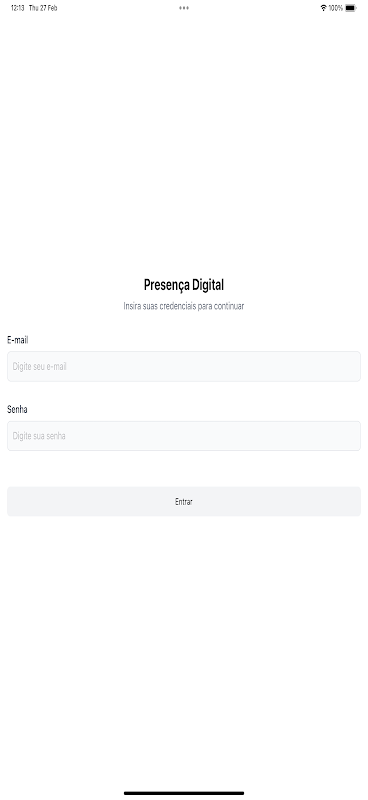The width and height of the screenshot is (368, 800).
Task: Tap the Thu 27 Feb date
Action: pos(43,8)
